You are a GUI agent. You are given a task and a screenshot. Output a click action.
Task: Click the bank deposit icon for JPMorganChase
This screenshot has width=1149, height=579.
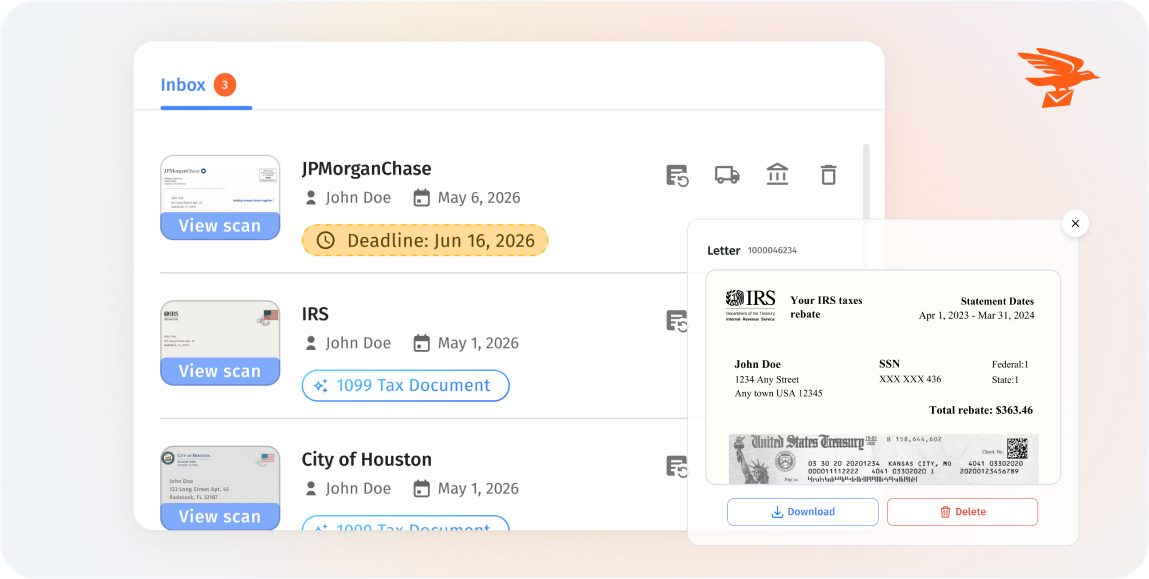coord(777,174)
